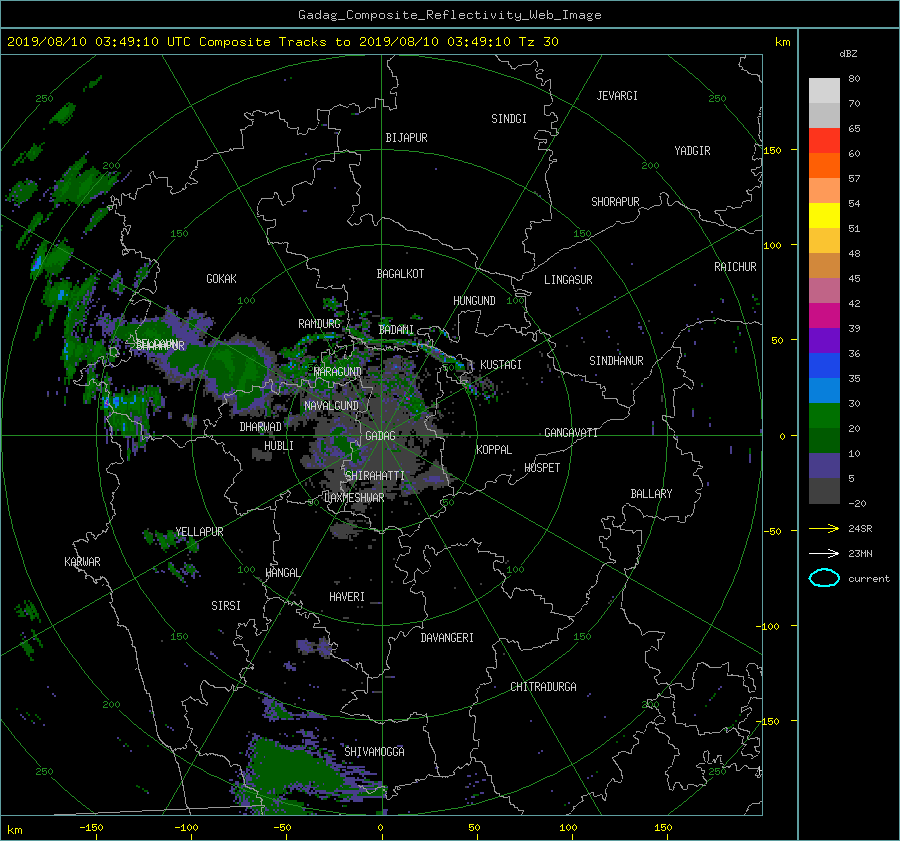900x841 pixels.
Task: Choose the dark green 10–20 dBZ swatch
Action: 824,440
